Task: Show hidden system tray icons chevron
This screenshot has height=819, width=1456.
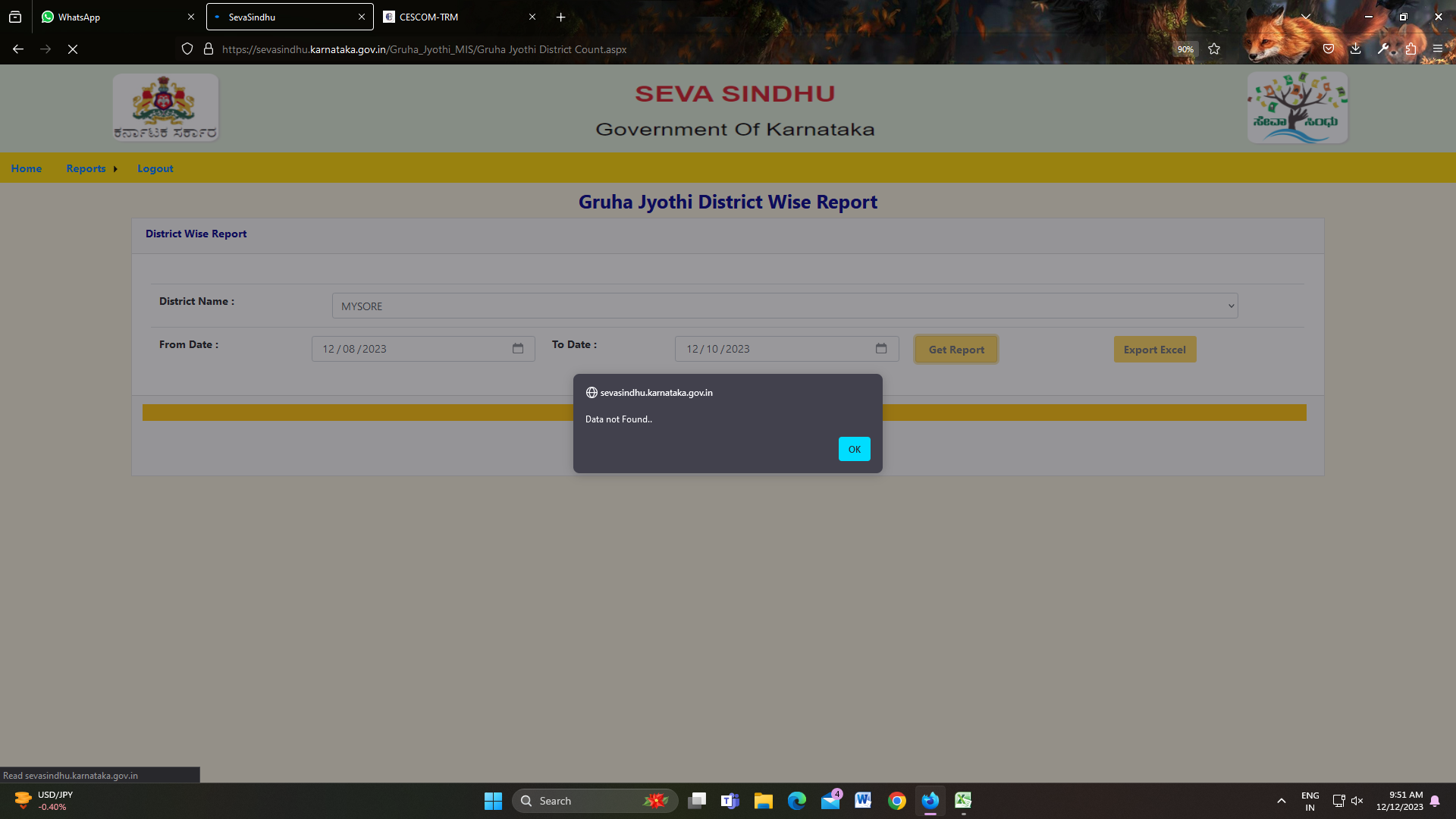Action: [1282, 801]
